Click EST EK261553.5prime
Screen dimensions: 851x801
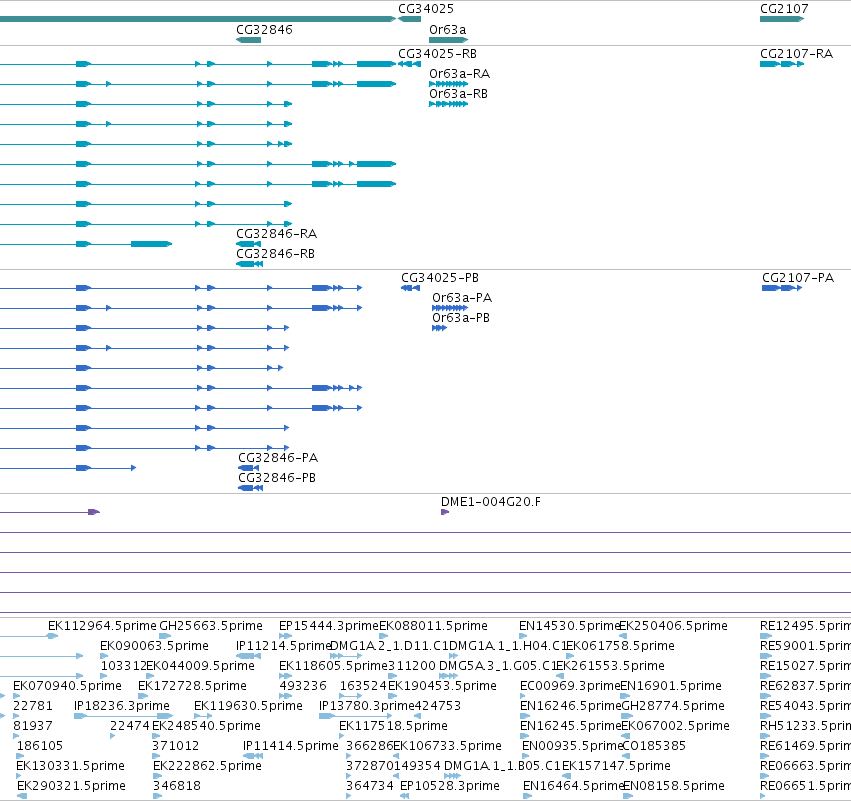coord(610,666)
